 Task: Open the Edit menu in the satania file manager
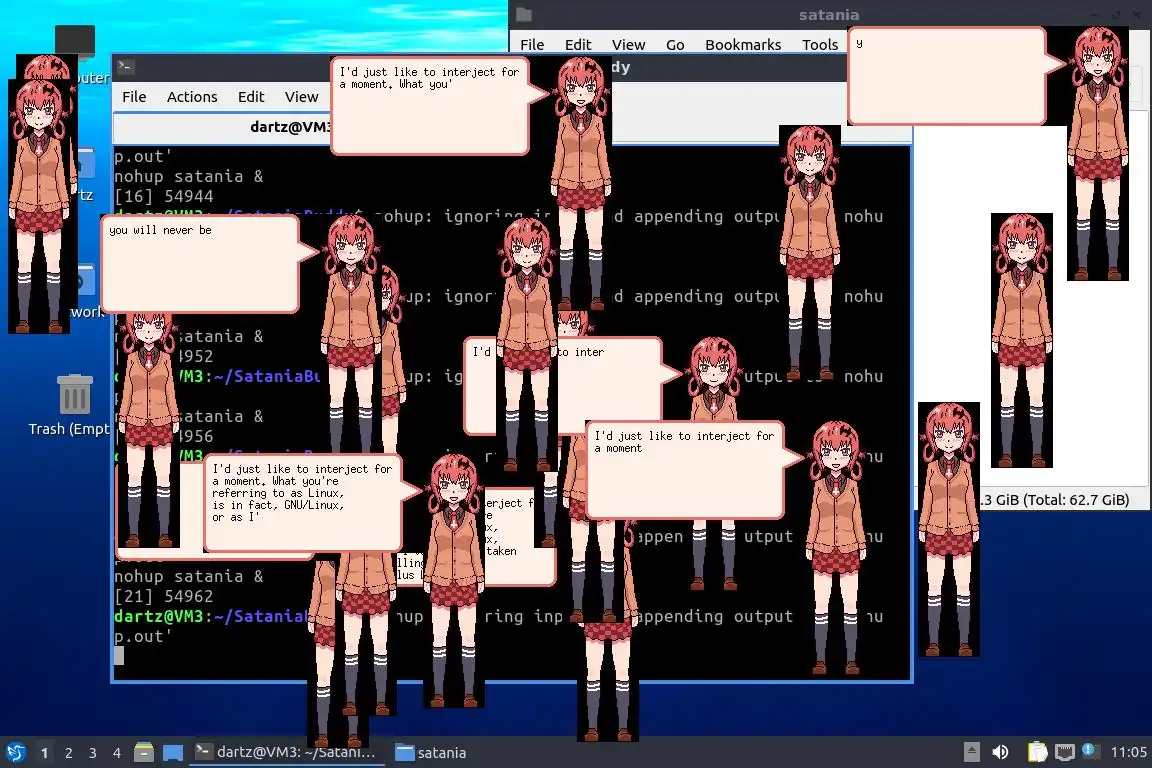577,45
